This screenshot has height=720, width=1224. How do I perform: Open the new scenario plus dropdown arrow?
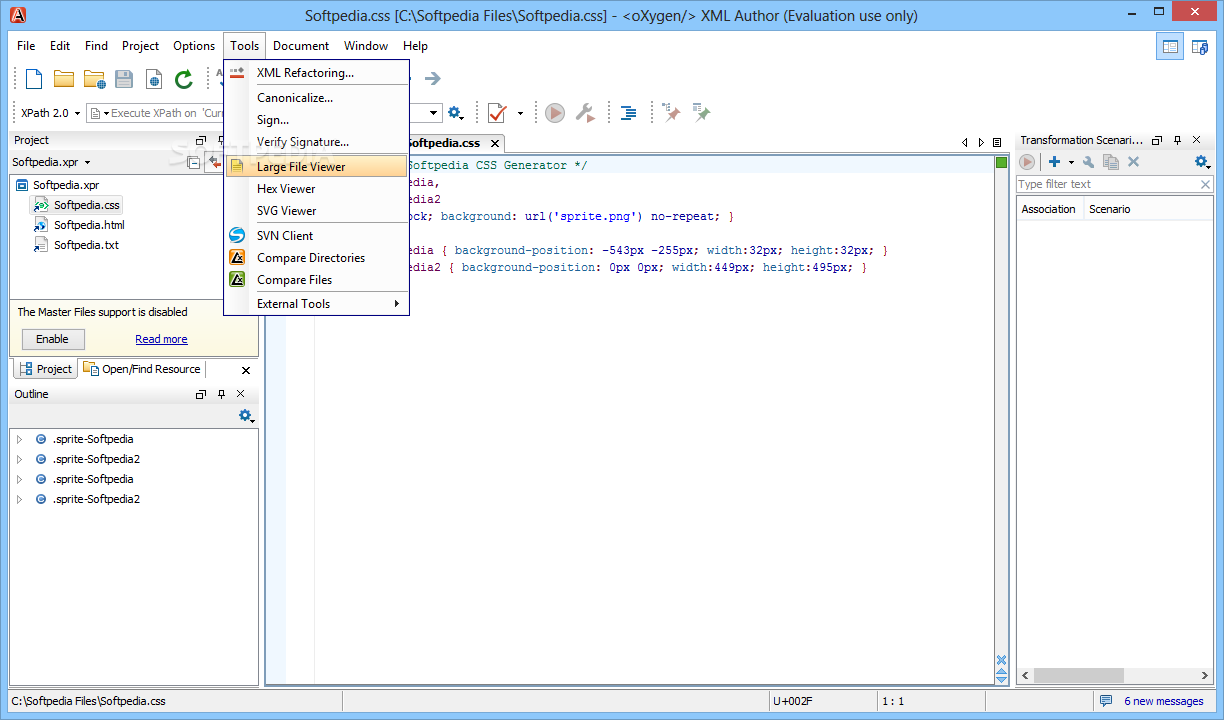coord(1070,162)
